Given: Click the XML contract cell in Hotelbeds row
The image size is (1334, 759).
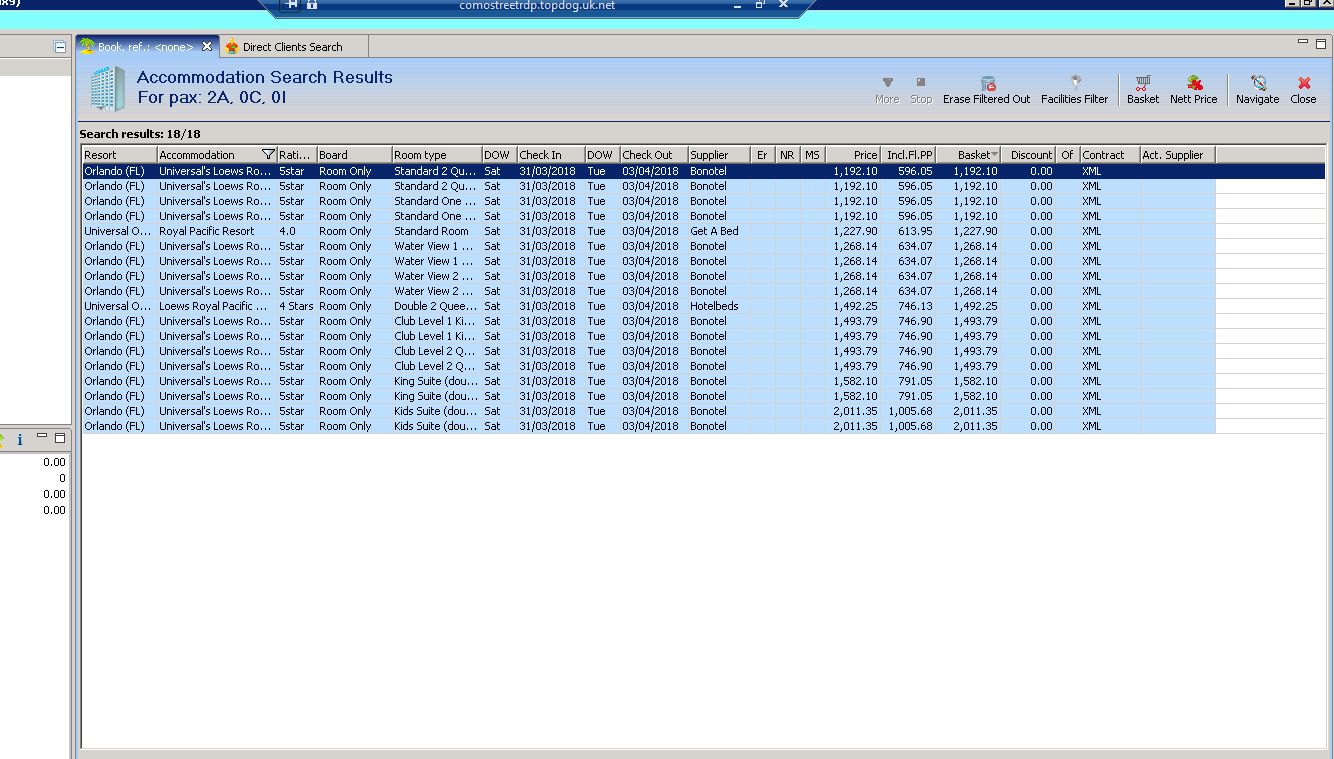Looking at the screenshot, I should pos(1110,306).
